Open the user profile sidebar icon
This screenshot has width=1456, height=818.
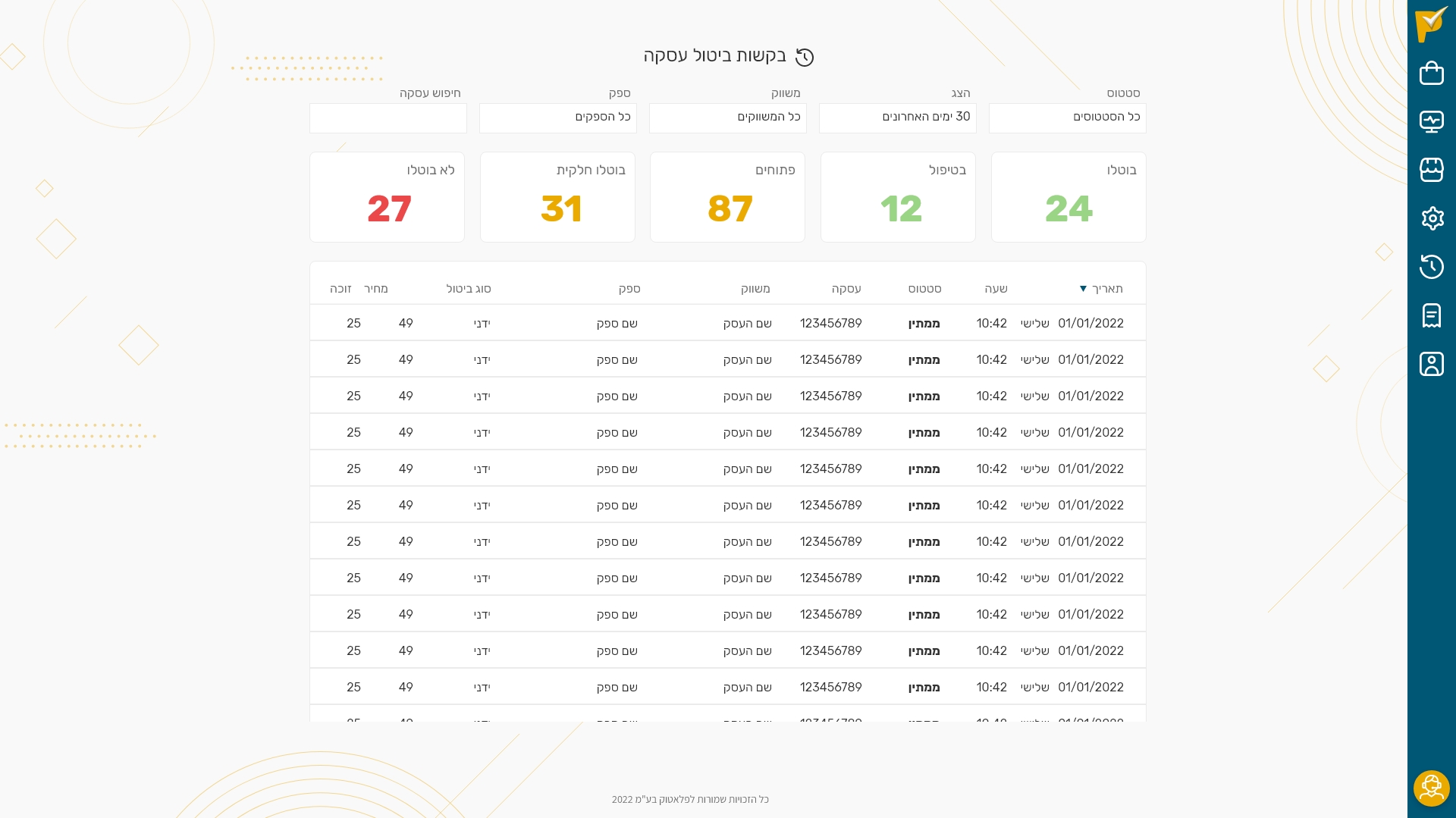1431,364
